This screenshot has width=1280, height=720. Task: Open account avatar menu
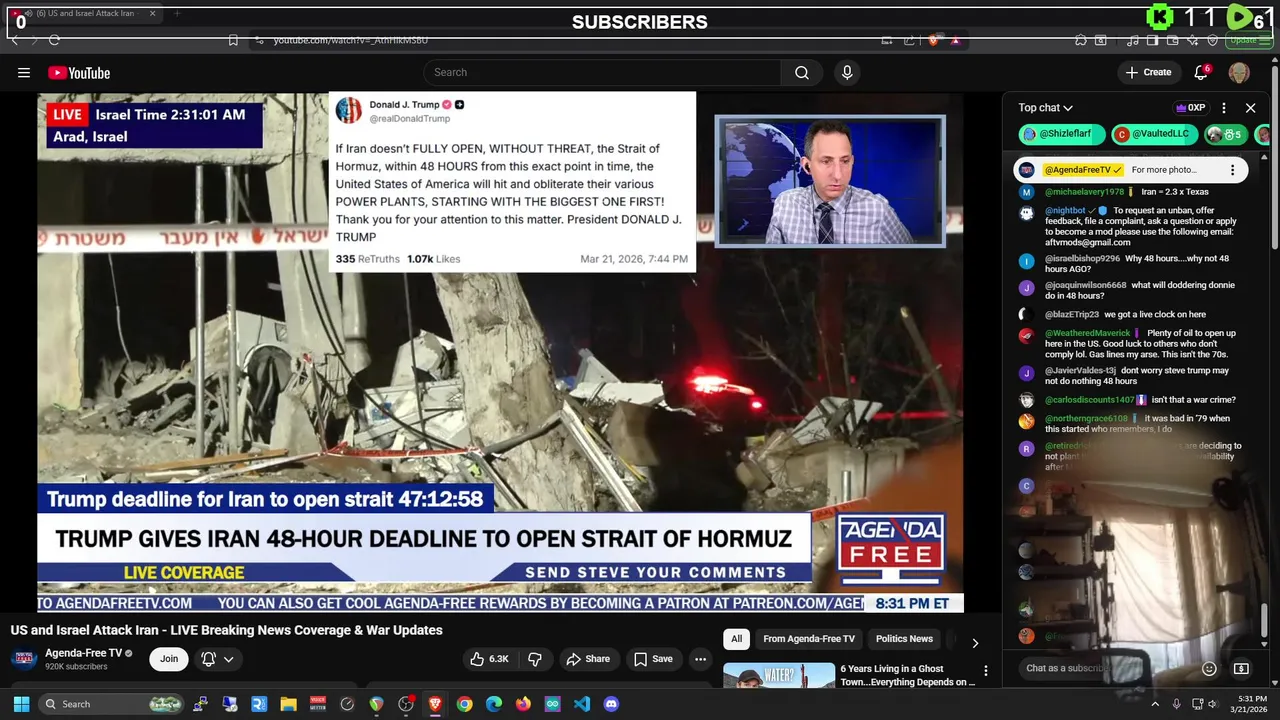(1239, 72)
